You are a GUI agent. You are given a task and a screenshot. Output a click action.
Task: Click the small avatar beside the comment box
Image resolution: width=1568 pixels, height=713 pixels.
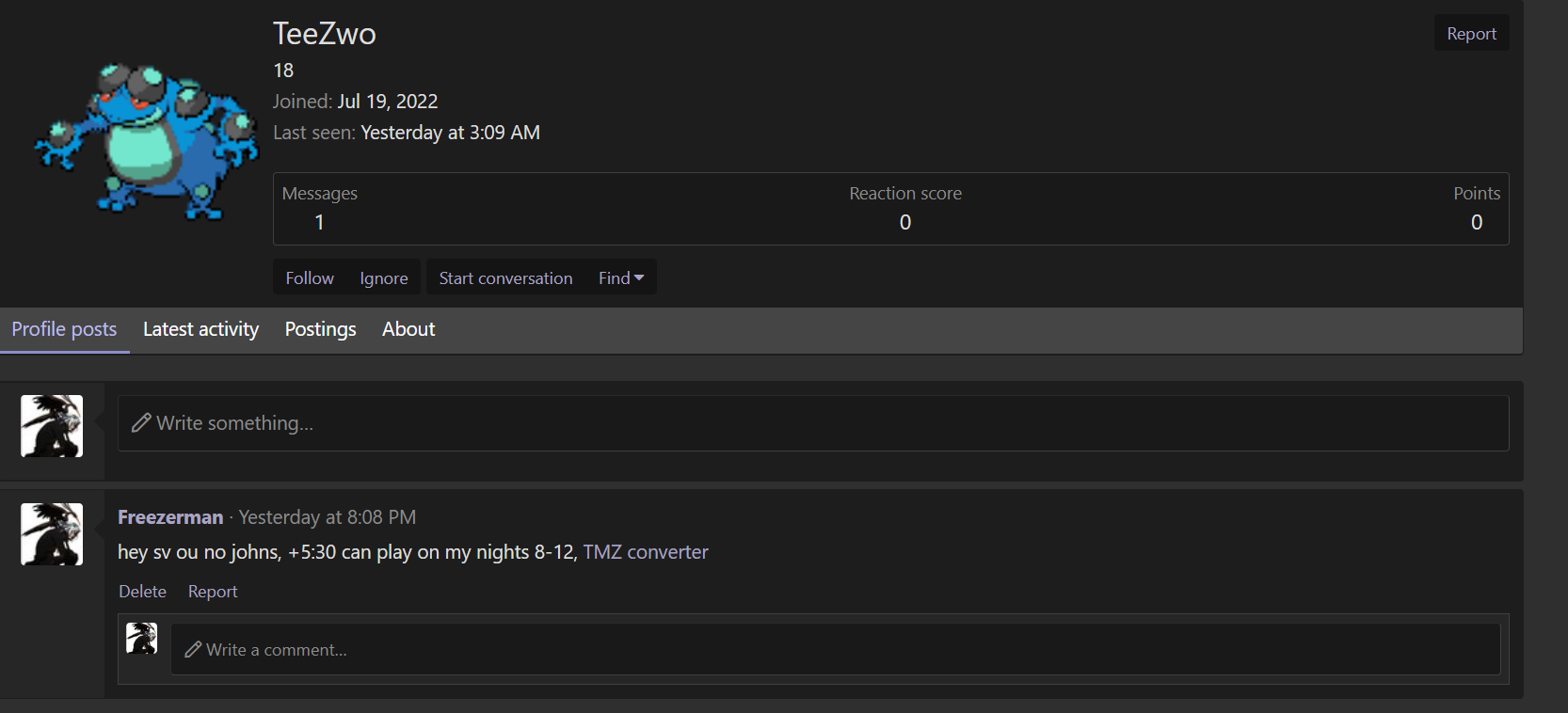(142, 639)
